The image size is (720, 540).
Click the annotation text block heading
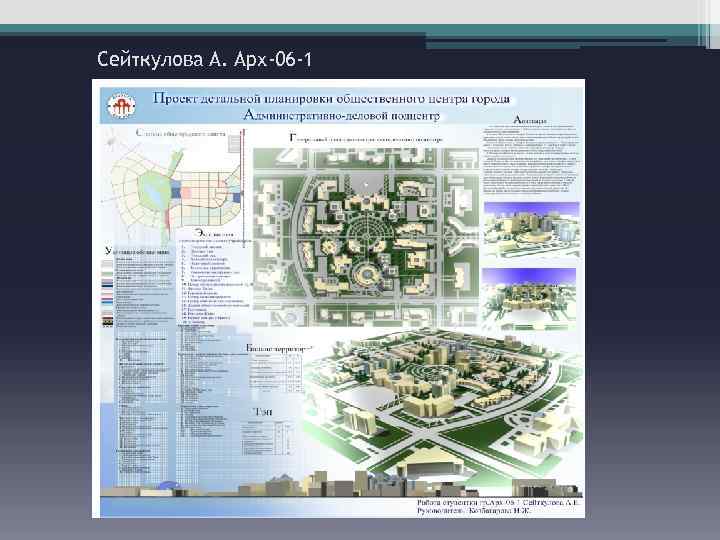(x=529, y=120)
